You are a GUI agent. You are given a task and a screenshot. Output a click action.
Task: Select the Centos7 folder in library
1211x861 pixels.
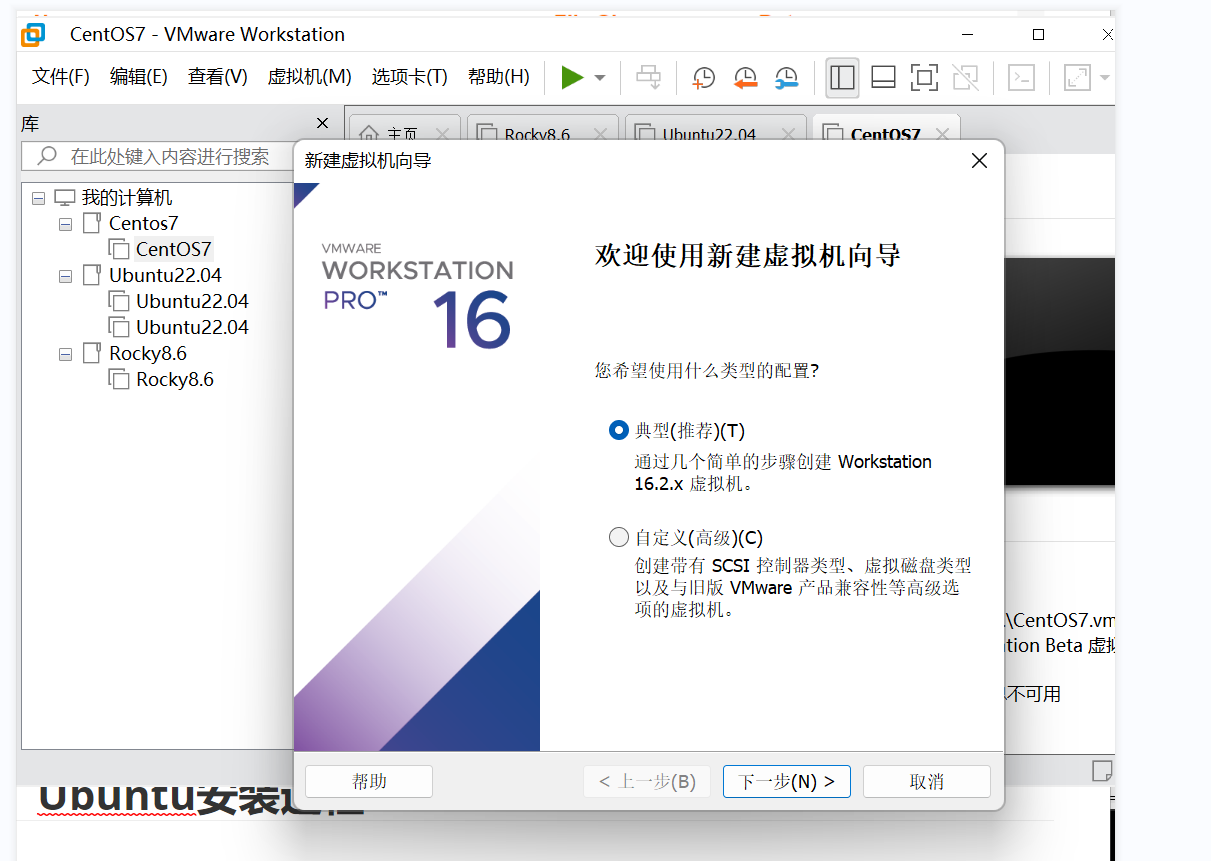(x=143, y=223)
